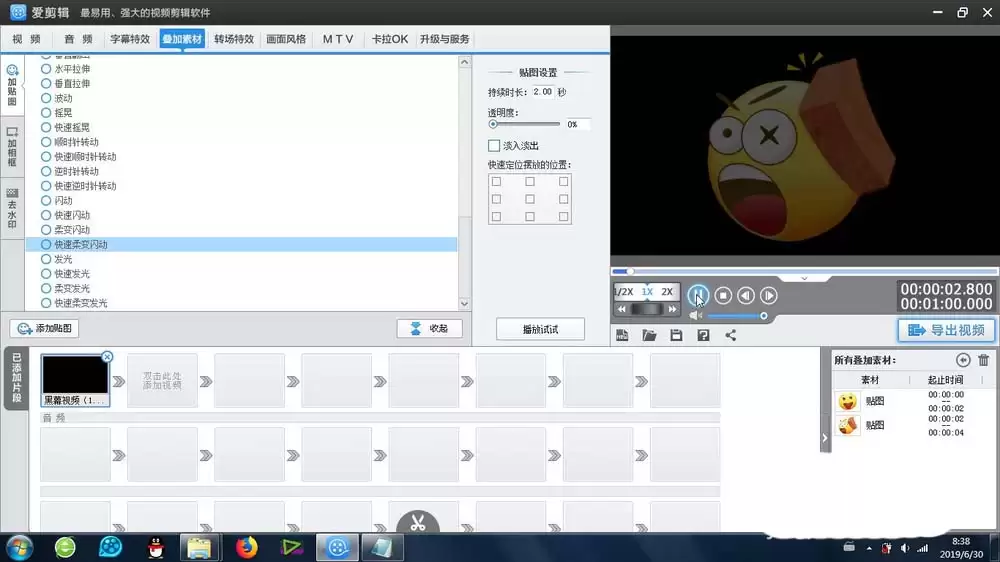The height and width of the screenshot is (562, 1000).
Task: Tick the center quick position box
Action: click(x=530, y=199)
